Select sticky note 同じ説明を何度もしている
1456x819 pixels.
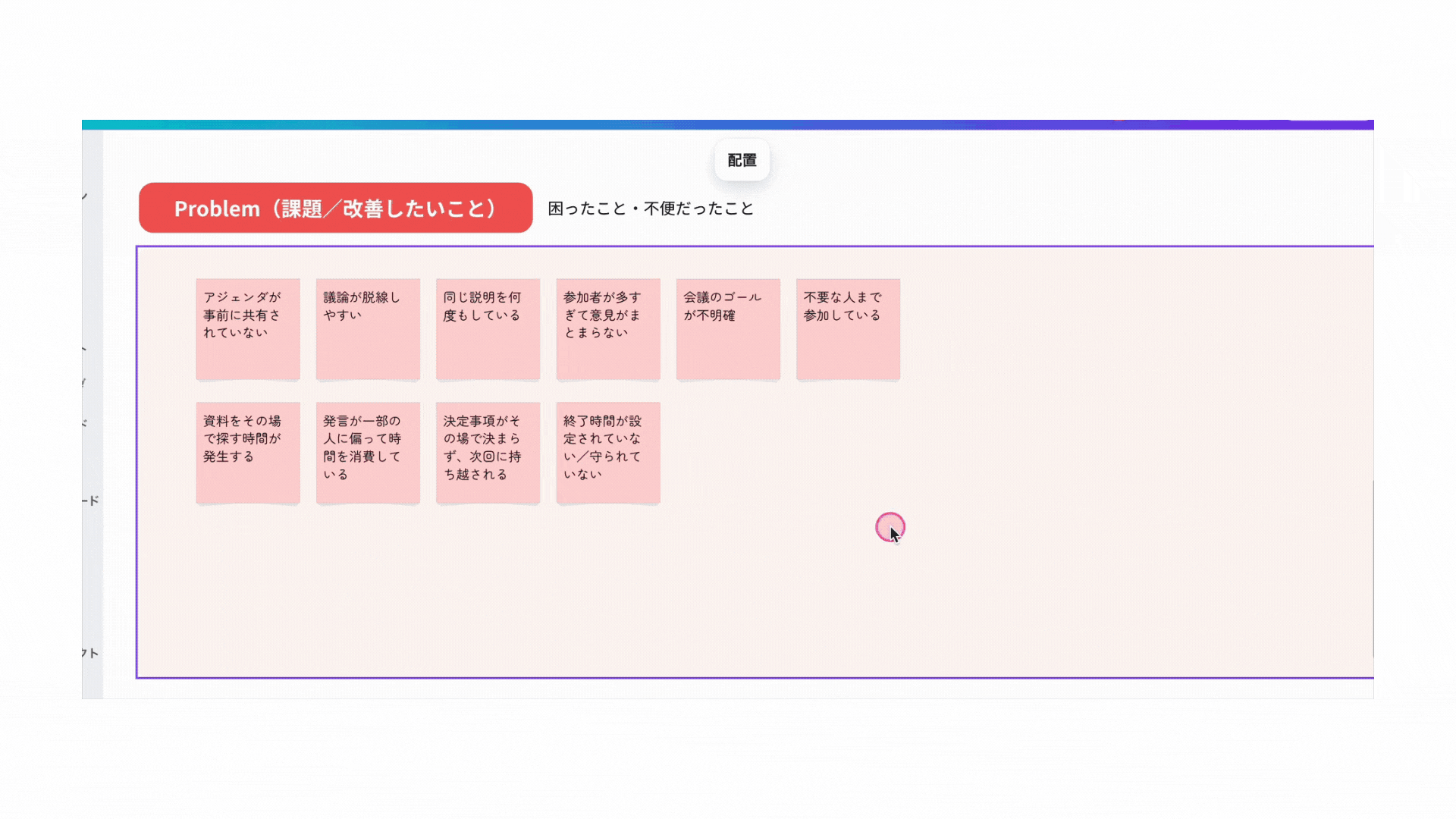point(488,328)
